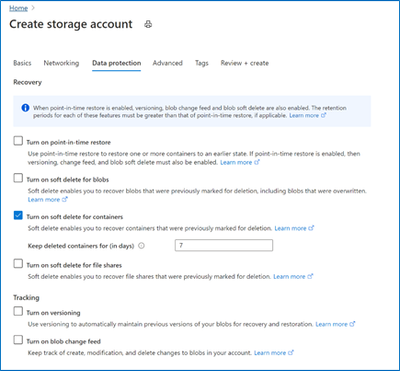Viewport: 400px width, 371px height.
Task: Open Learn more under point-in-time restore
Action: tap(240, 162)
